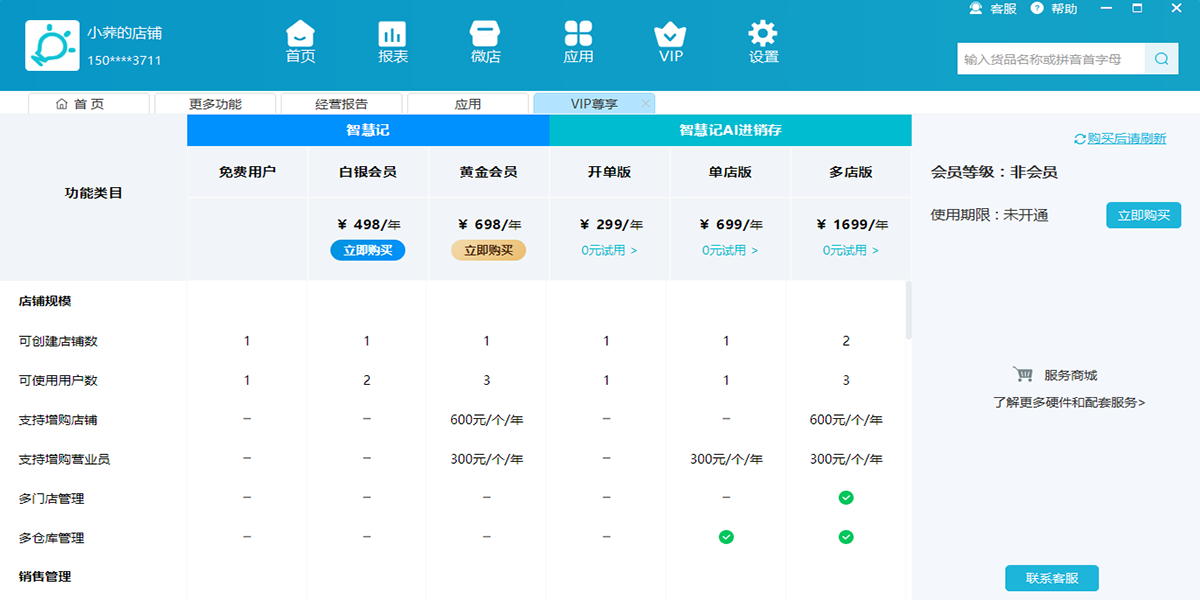This screenshot has height=600, width=1200.
Task: Switch to the 更多功能 tab
Action: click(x=214, y=104)
